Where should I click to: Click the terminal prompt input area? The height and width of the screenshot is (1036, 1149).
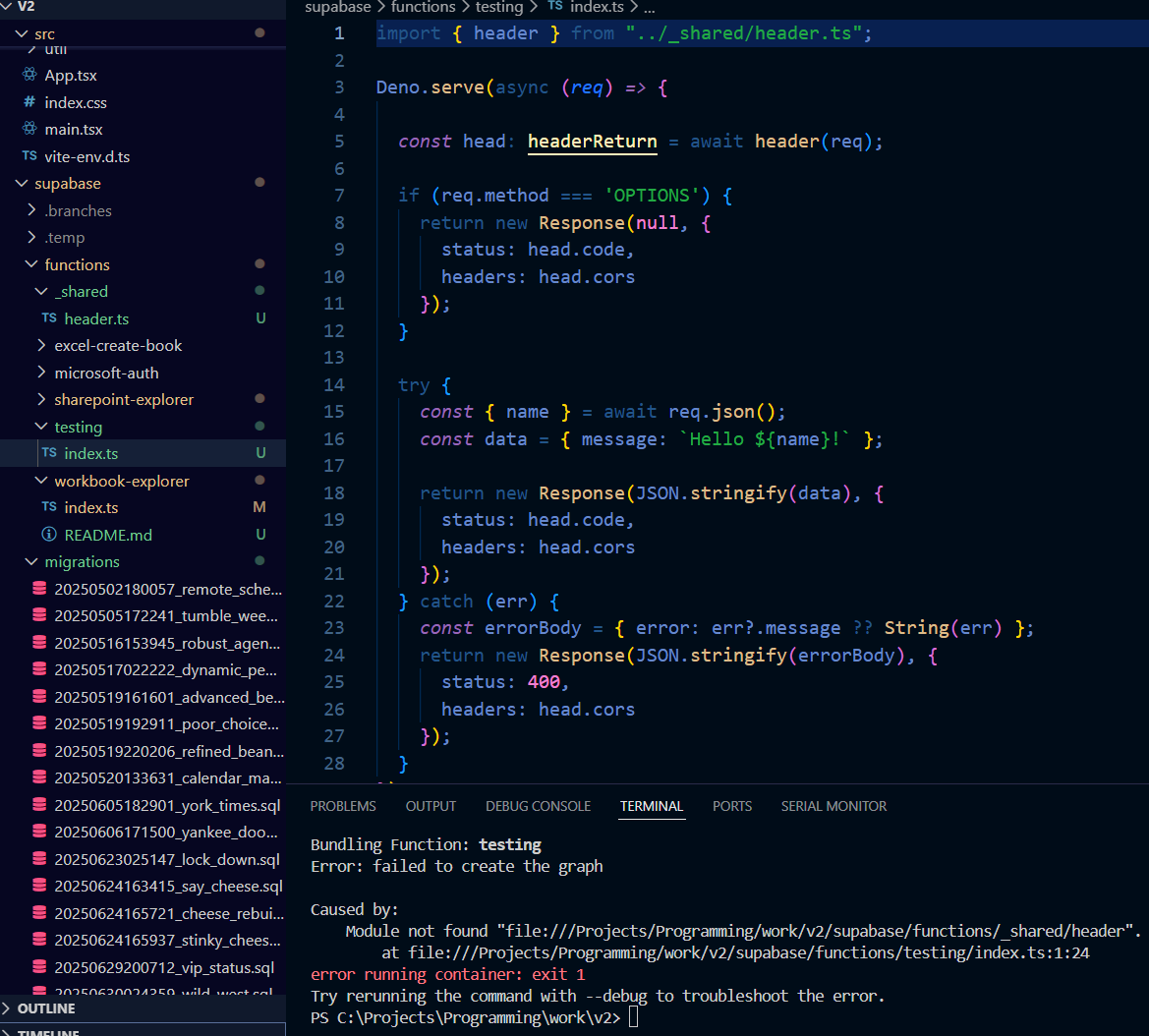pyautogui.click(x=634, y=1017)
